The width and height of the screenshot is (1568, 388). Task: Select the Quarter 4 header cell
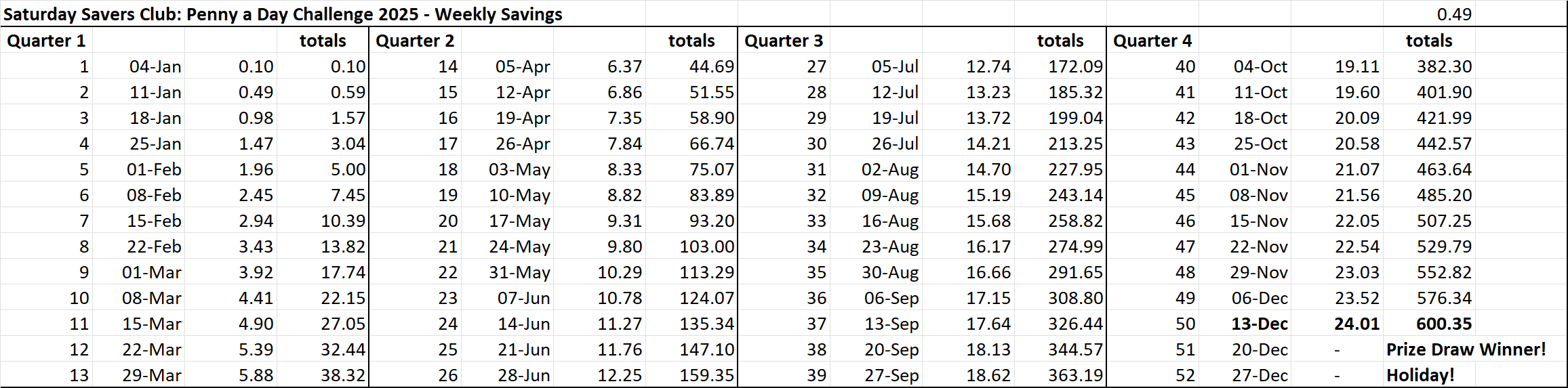1152,41
